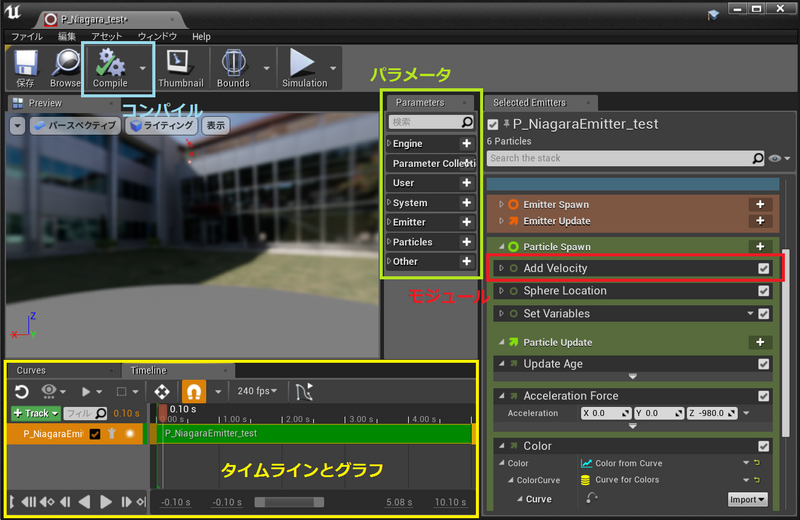The height and width of the screenshot is (520, 800).
Task: Play the timeline in reverse
Action: pos(85,502)
